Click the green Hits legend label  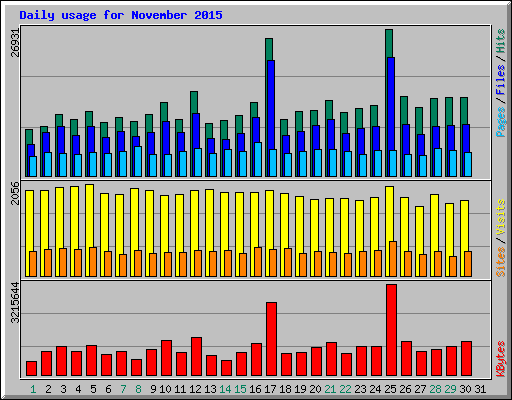501,41
